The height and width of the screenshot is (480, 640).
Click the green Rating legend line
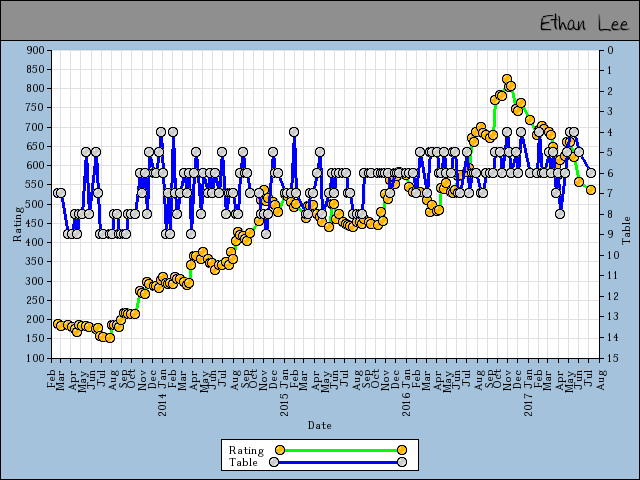coord(341,450)
